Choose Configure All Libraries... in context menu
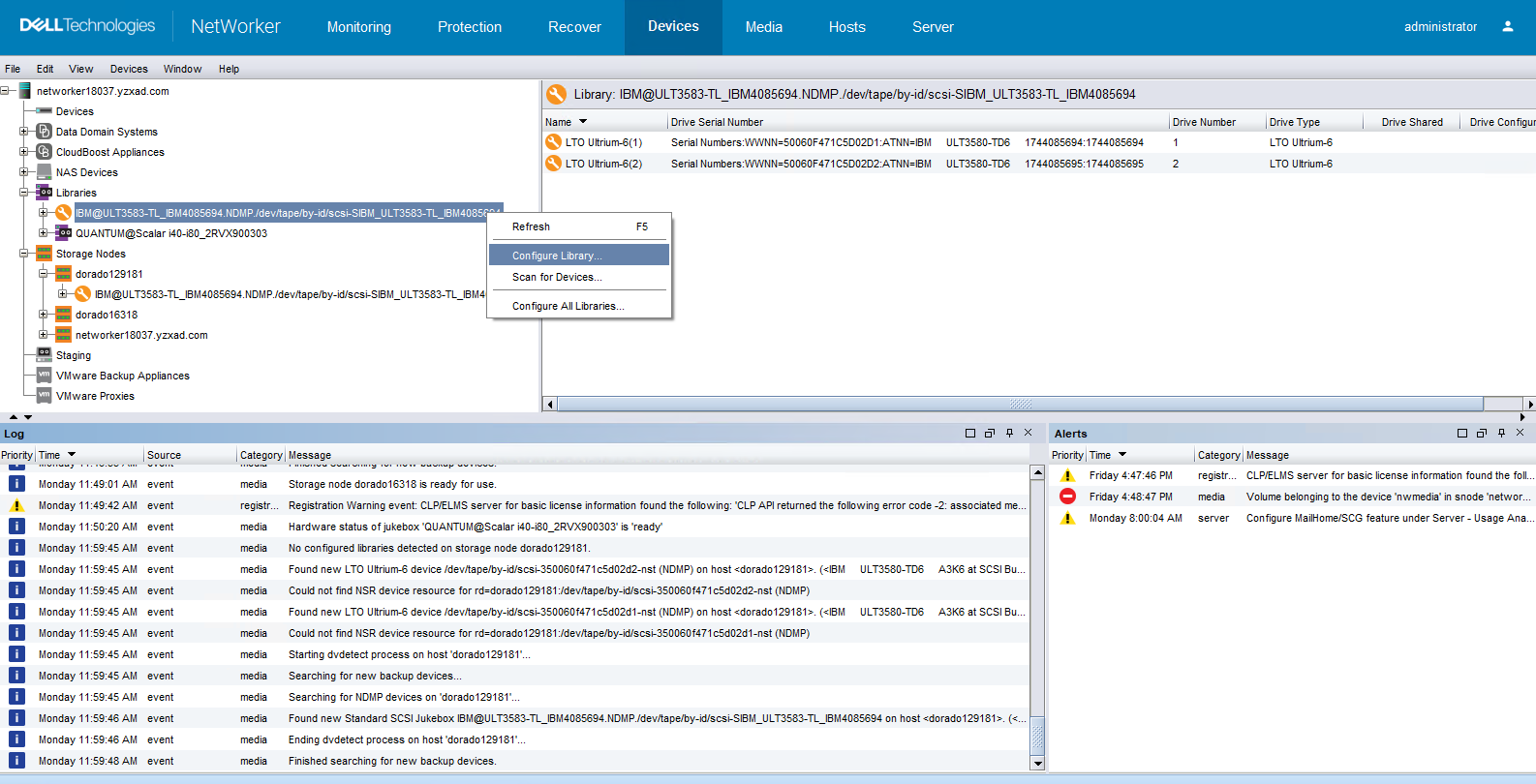The height and width of the screenshot is (784, 1536). [x=579, y=306]
